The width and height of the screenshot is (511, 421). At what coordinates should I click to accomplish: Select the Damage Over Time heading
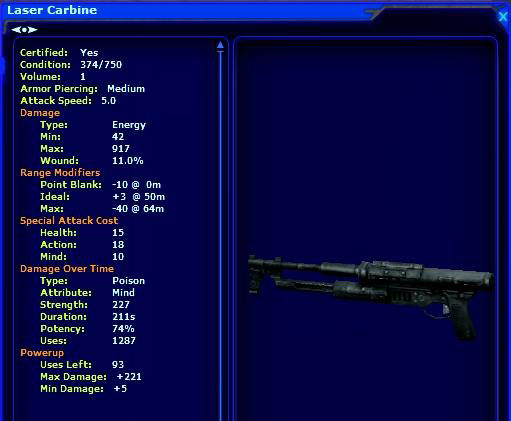point(67,269)
